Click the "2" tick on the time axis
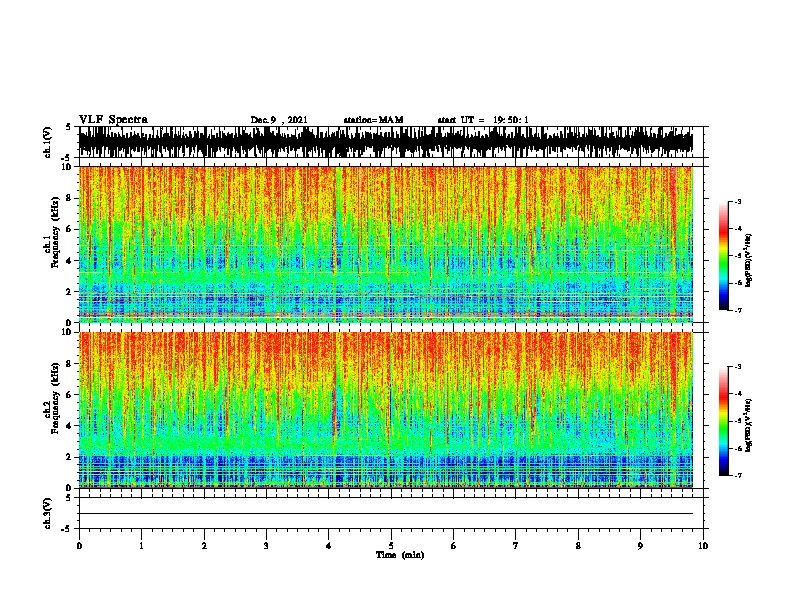 tap(204, 545)
